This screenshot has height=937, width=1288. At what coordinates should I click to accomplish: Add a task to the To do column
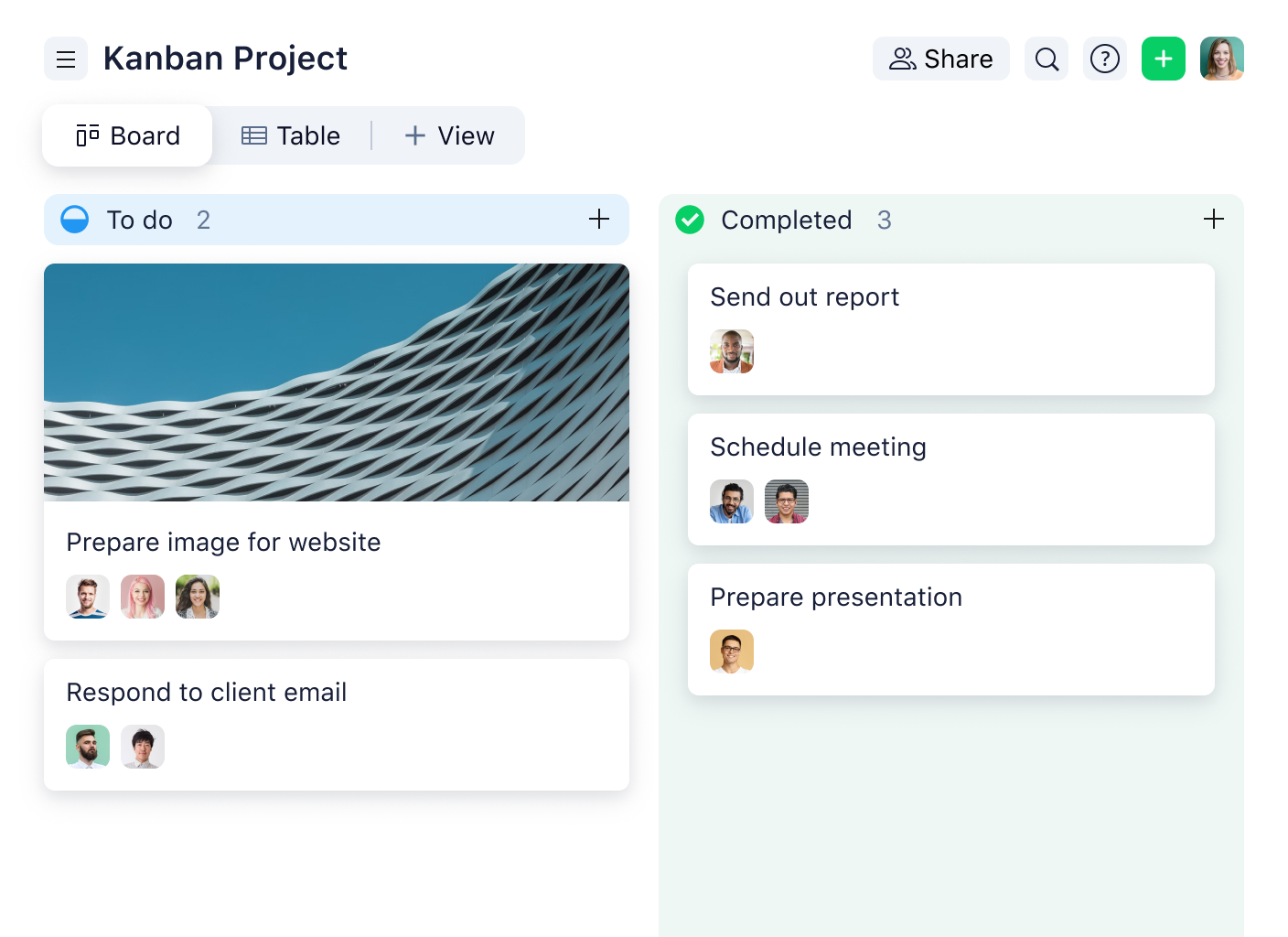[x=600, y=220]
